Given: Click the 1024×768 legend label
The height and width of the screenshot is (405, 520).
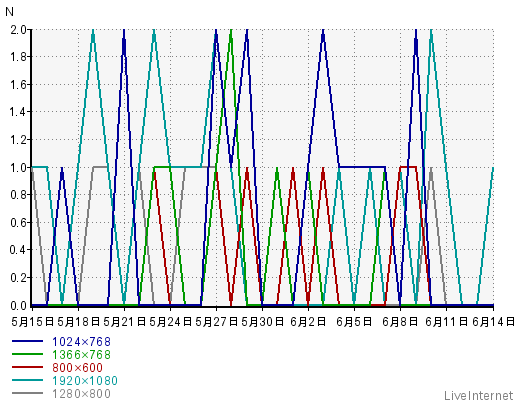Looking at the screenshot, I should (x=81, y=342).
